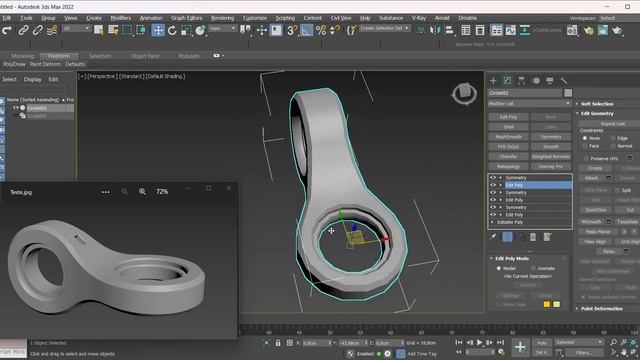
Task: Activate the Select and Move tool
Action: (158, 30)
